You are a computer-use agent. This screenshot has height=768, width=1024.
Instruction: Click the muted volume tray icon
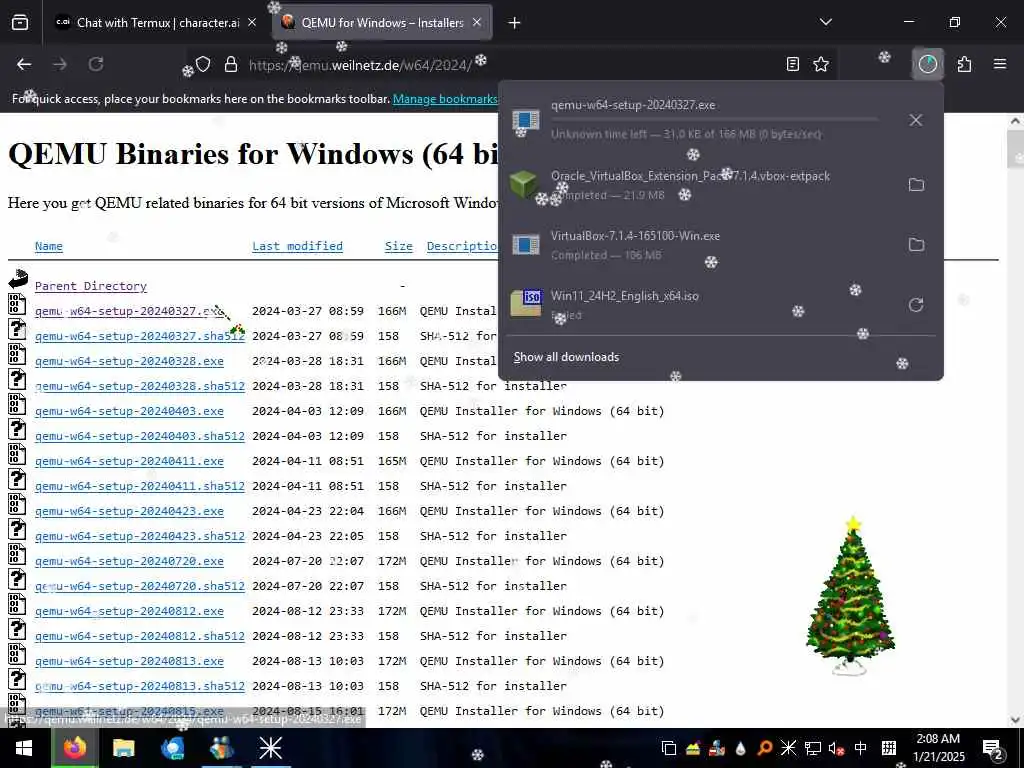836,748
